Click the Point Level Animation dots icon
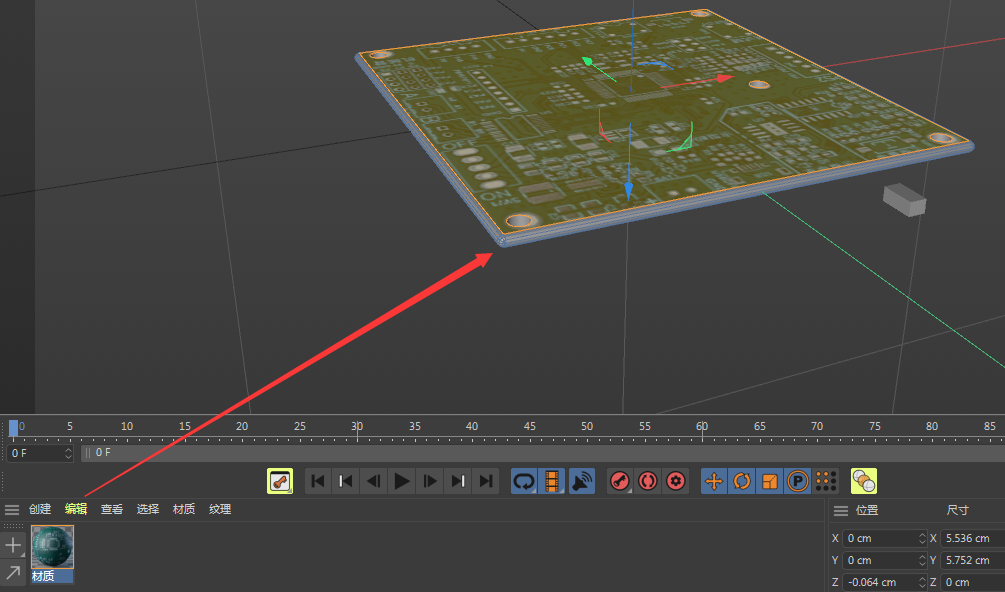 (x=825, y=481)
